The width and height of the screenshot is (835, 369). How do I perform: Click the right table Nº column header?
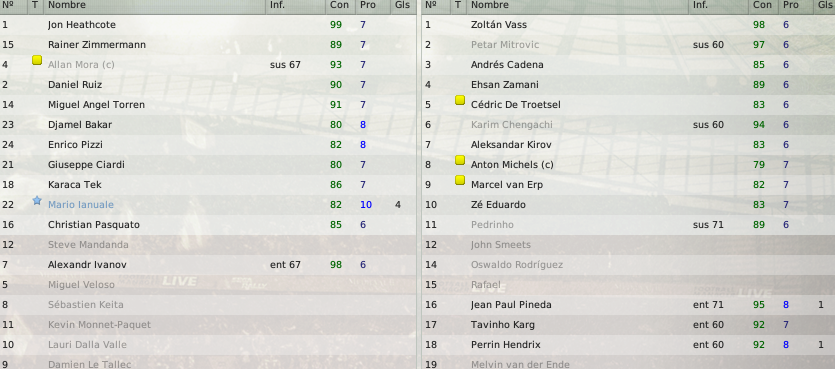[431, 5]
